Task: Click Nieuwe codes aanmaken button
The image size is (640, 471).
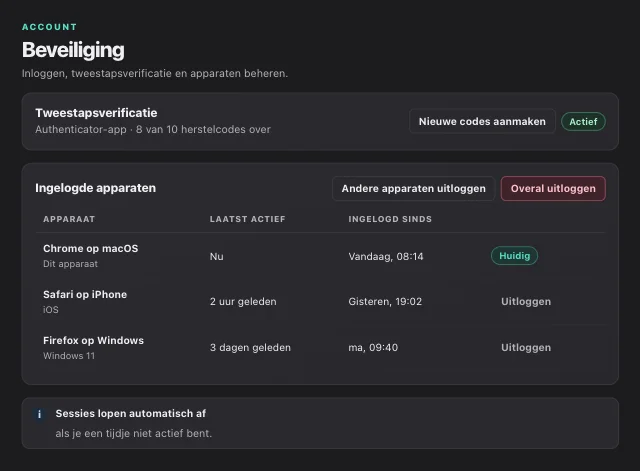Action: 482,121
